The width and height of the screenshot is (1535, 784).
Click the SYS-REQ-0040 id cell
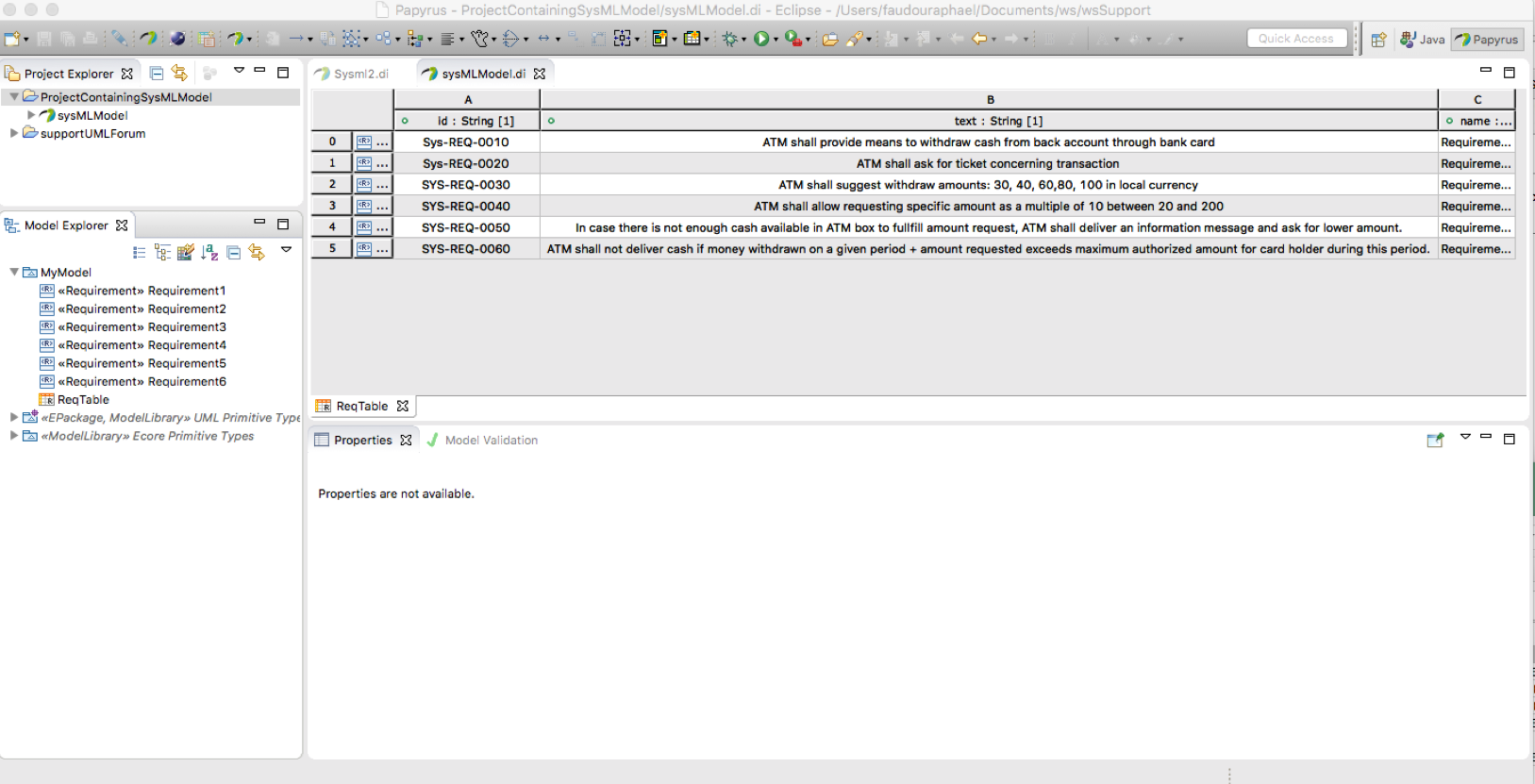[x=466, y=207]
